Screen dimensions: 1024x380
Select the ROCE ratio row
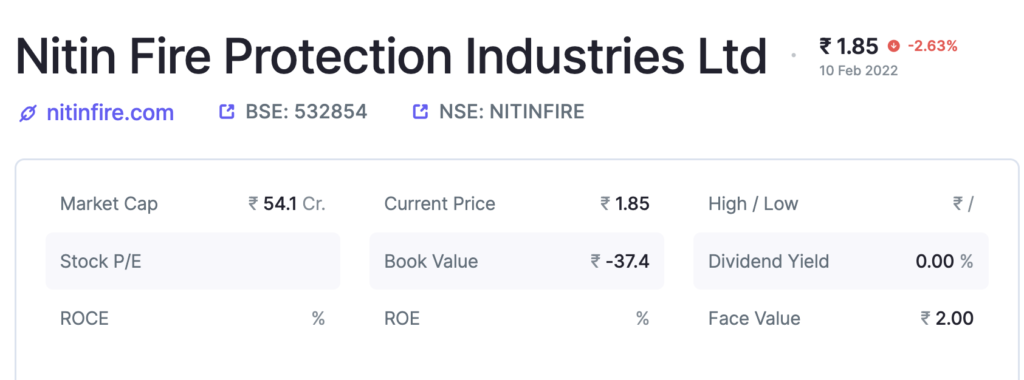(193, 319)
